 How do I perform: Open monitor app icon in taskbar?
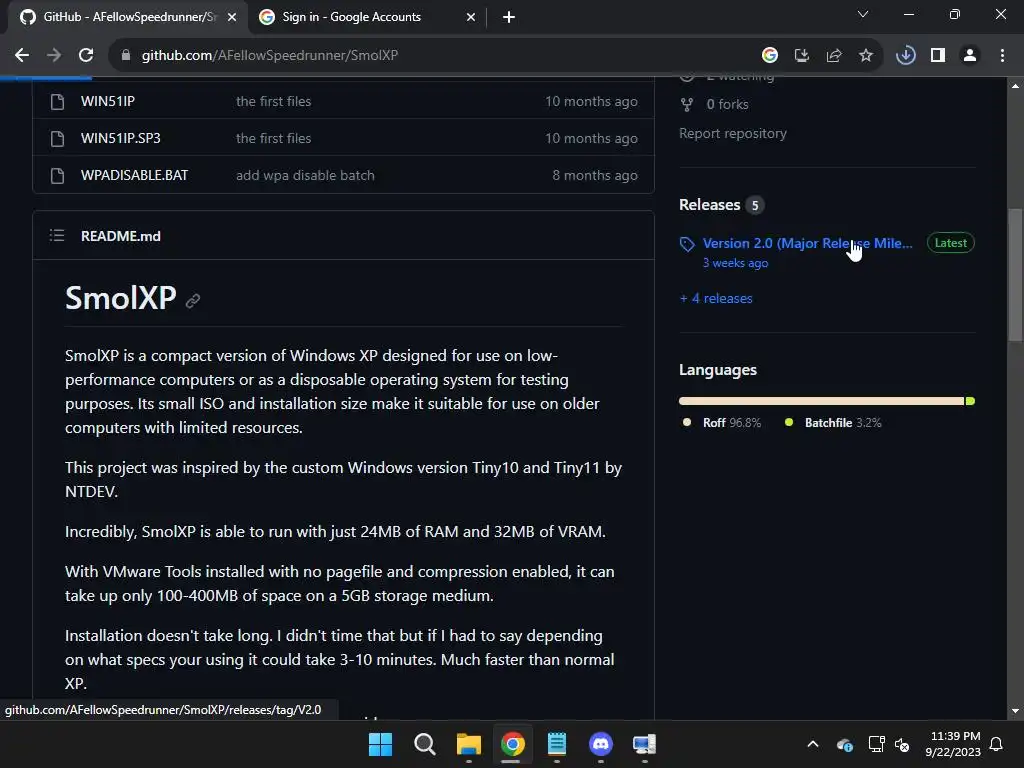[x=645, y=744]
